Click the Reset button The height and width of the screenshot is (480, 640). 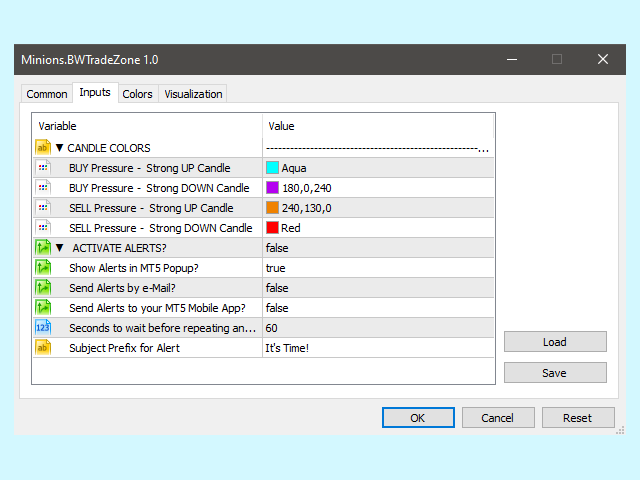578,418
